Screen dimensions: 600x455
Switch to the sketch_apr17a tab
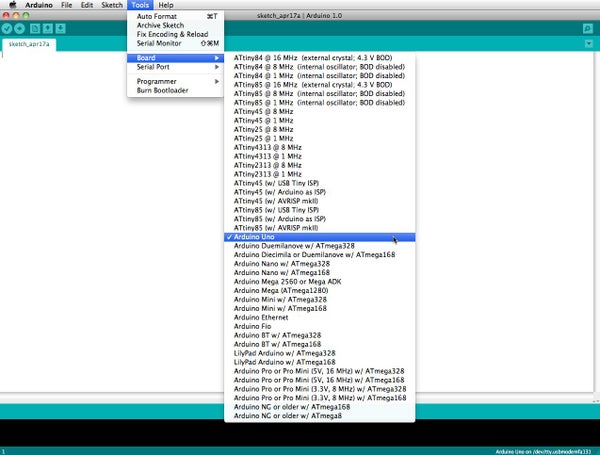point(29,44)
